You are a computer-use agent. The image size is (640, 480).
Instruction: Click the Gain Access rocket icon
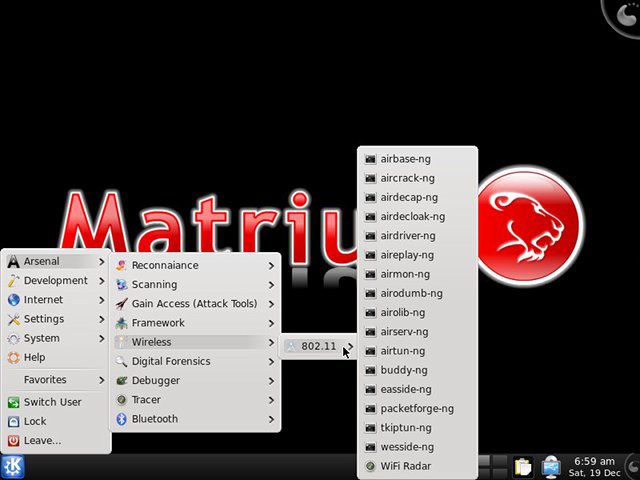[121, 304]
